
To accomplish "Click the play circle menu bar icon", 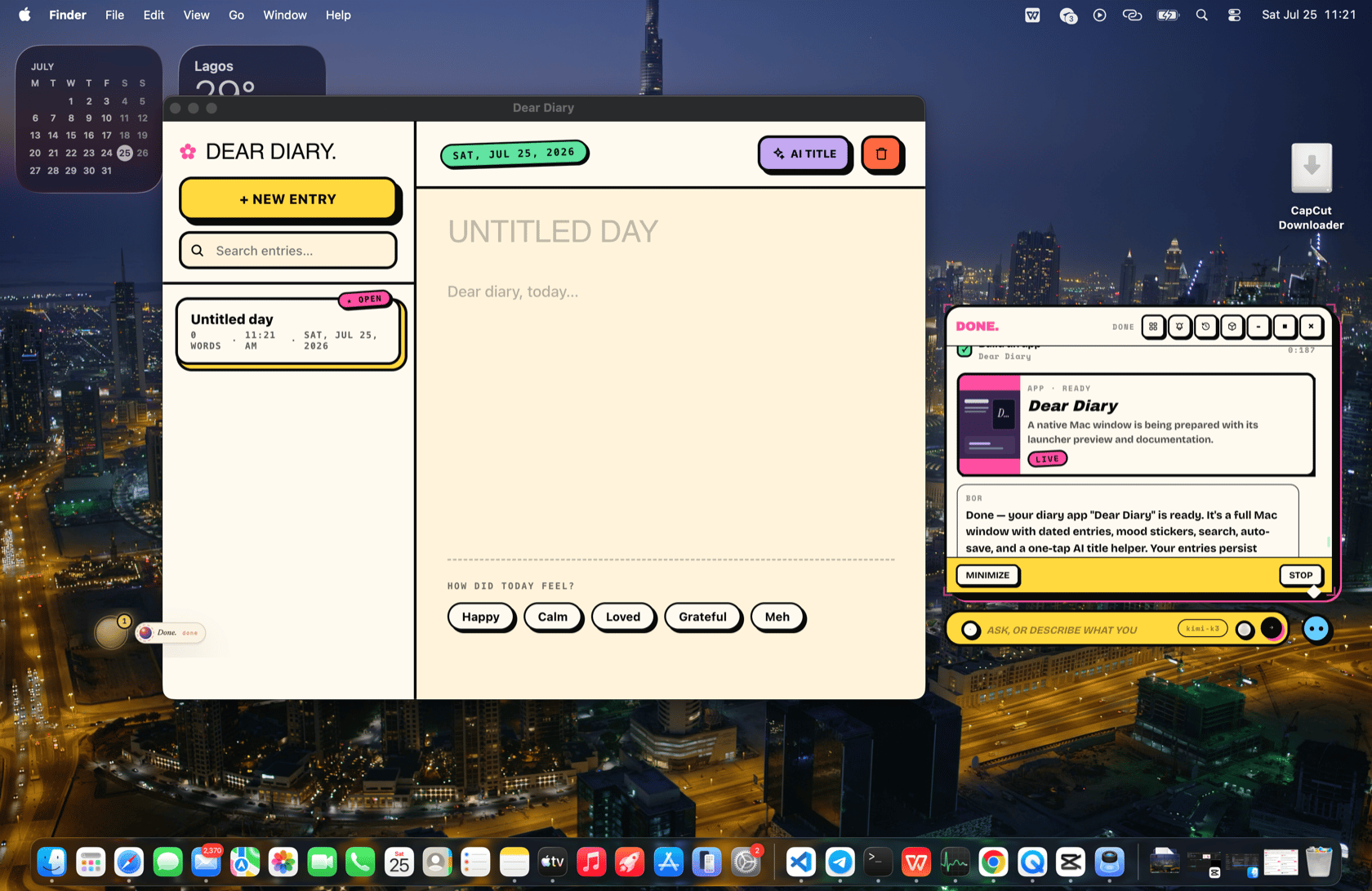I will pos(1099,15).
